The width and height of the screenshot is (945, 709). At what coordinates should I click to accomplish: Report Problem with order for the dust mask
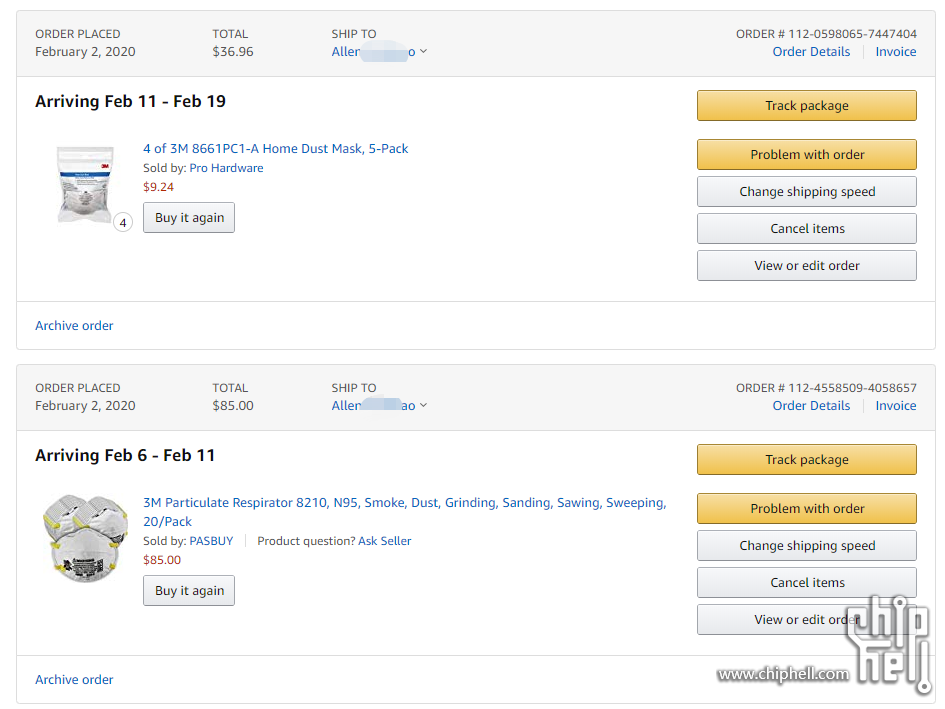click(807, 154)
